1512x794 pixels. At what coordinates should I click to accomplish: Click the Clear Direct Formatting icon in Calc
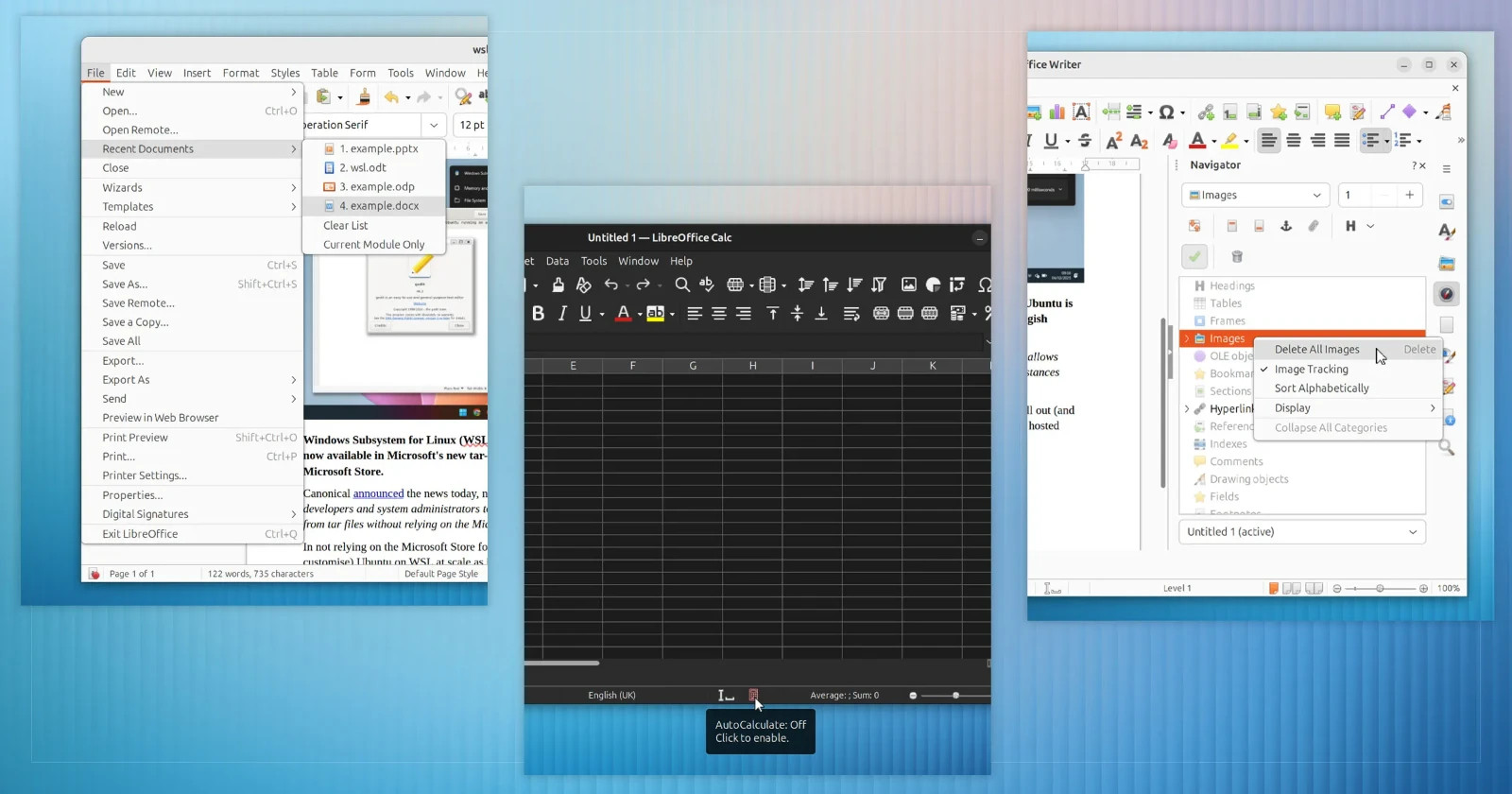pos(584,285)
